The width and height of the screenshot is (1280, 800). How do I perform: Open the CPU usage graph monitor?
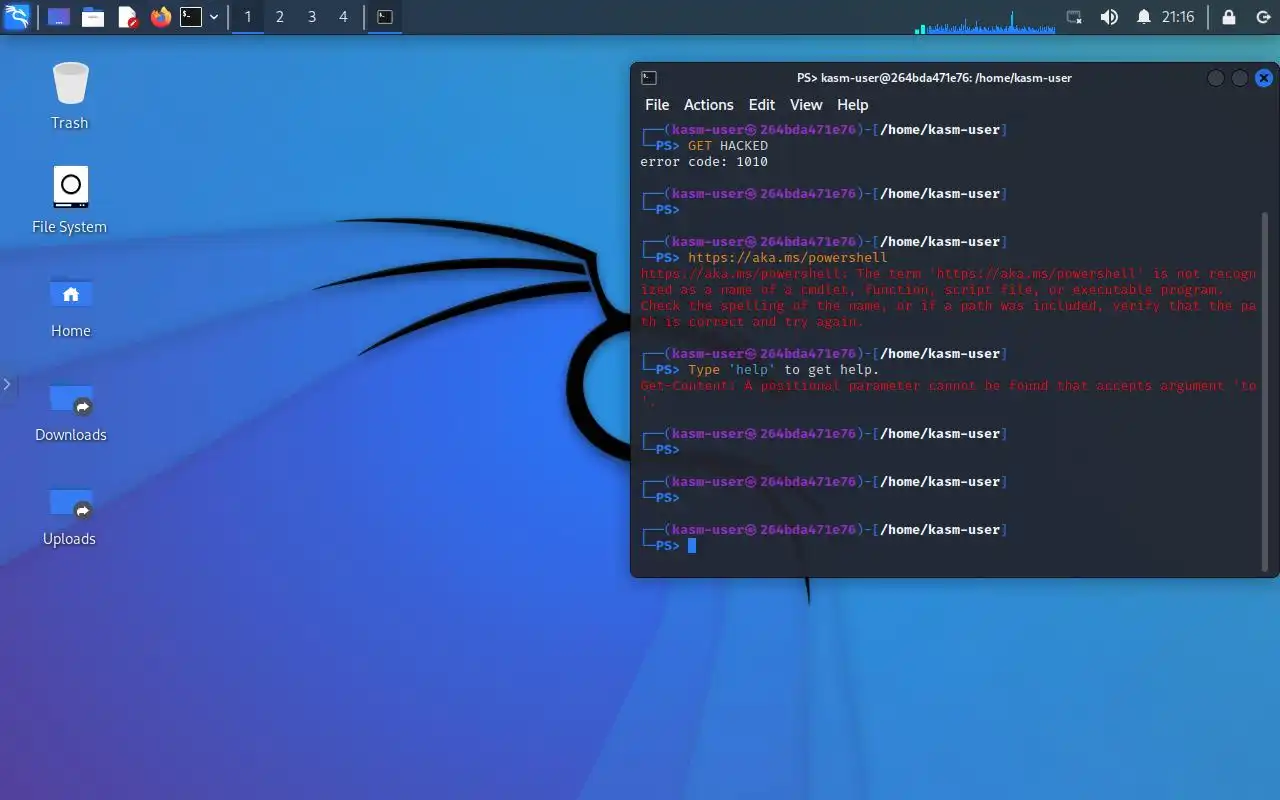[x=985, y=20]
